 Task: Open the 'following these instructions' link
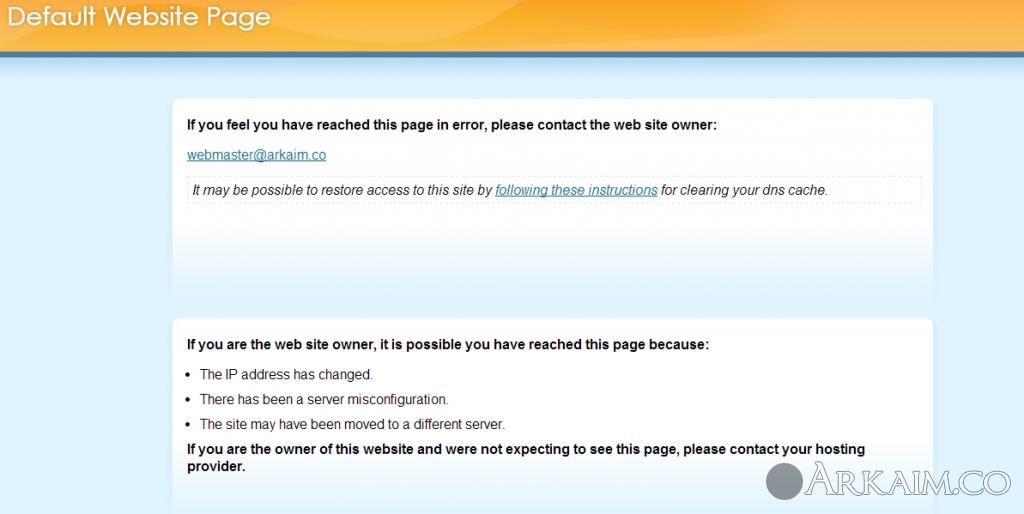576,190
